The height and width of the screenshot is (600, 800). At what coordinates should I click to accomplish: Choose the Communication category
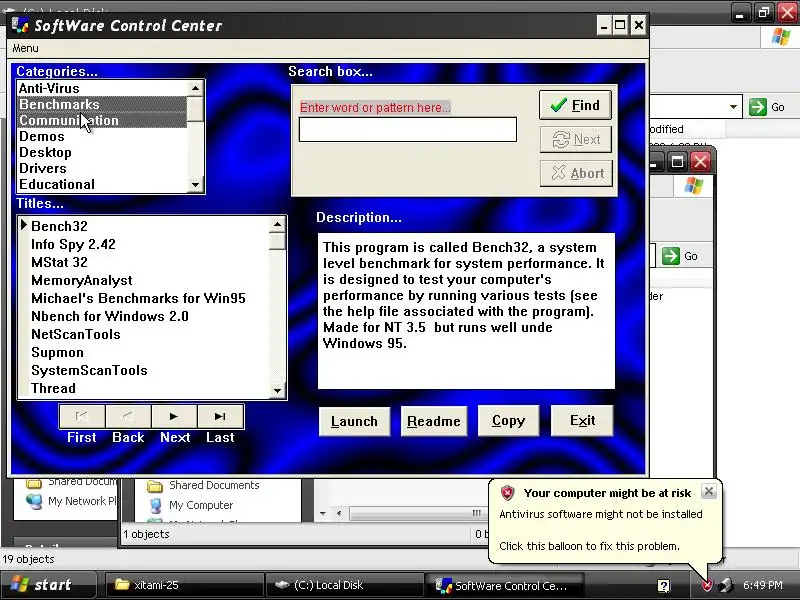click(102, 120)
